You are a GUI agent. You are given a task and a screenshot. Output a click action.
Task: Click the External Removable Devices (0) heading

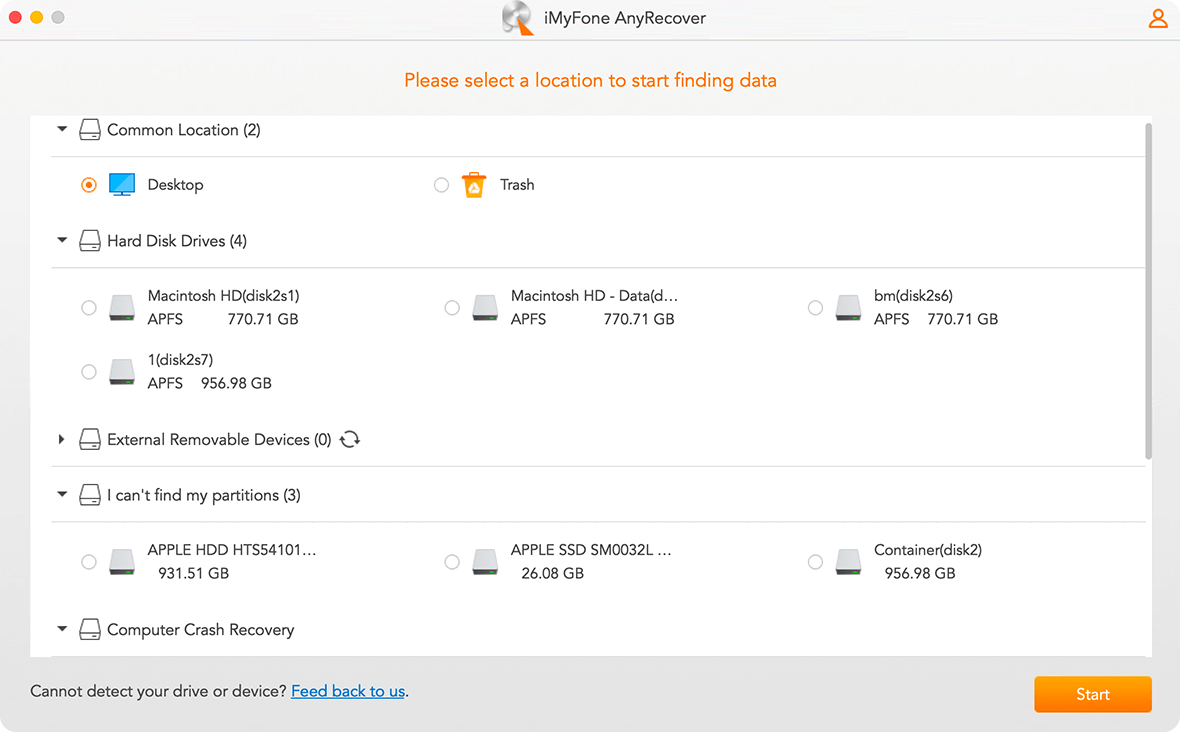(x=219, y=439)
